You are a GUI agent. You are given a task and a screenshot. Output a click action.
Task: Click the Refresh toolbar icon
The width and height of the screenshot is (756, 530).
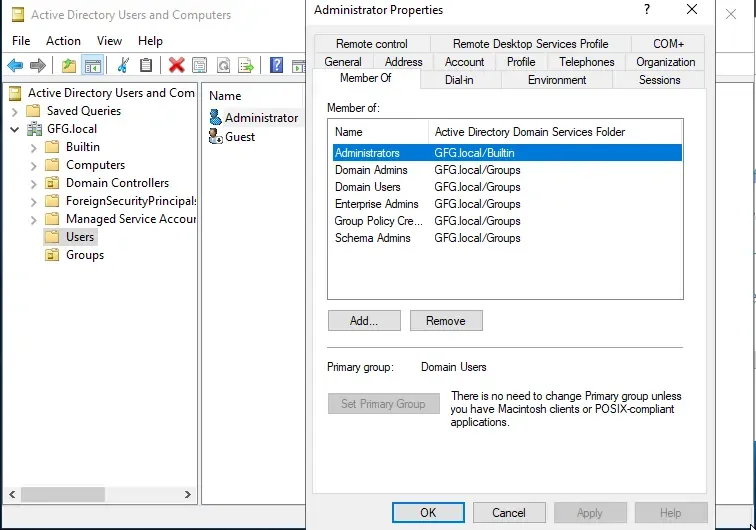(223, 65)
